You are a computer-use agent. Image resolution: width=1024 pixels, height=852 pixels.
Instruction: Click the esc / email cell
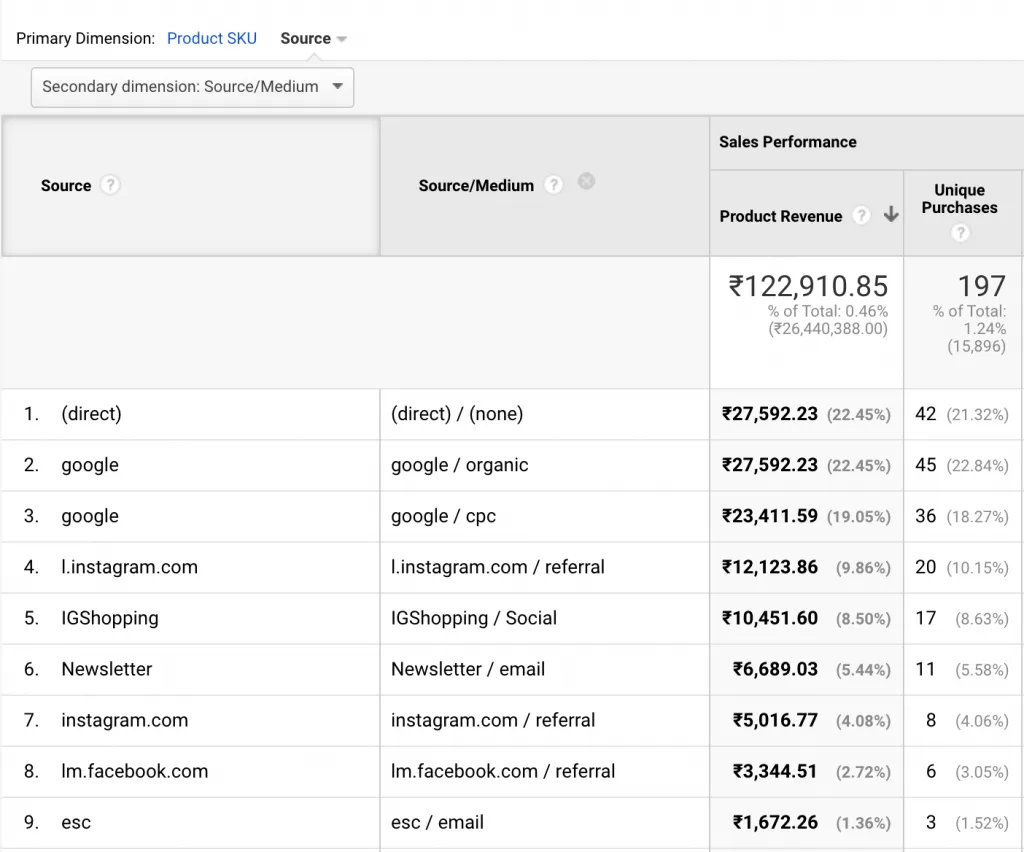tap(437, 823)
